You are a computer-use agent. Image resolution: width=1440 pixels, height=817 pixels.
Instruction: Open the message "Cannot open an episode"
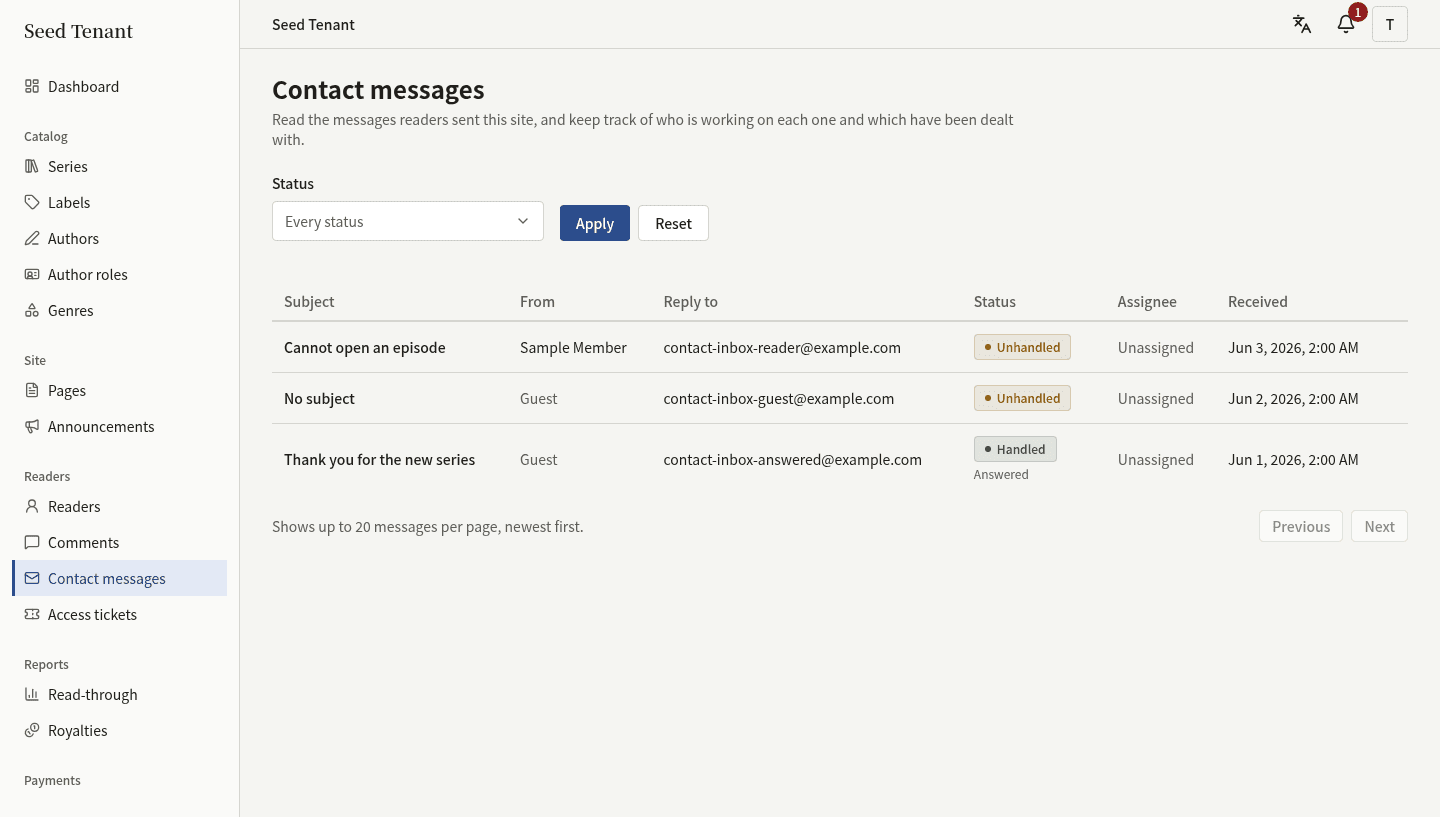point(365,347)
